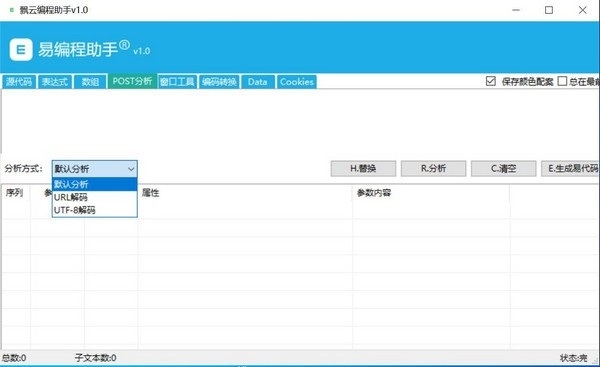Screen dimensions: 600x367
Task: Click the small green title bar app icon
Action: [12, 10]
